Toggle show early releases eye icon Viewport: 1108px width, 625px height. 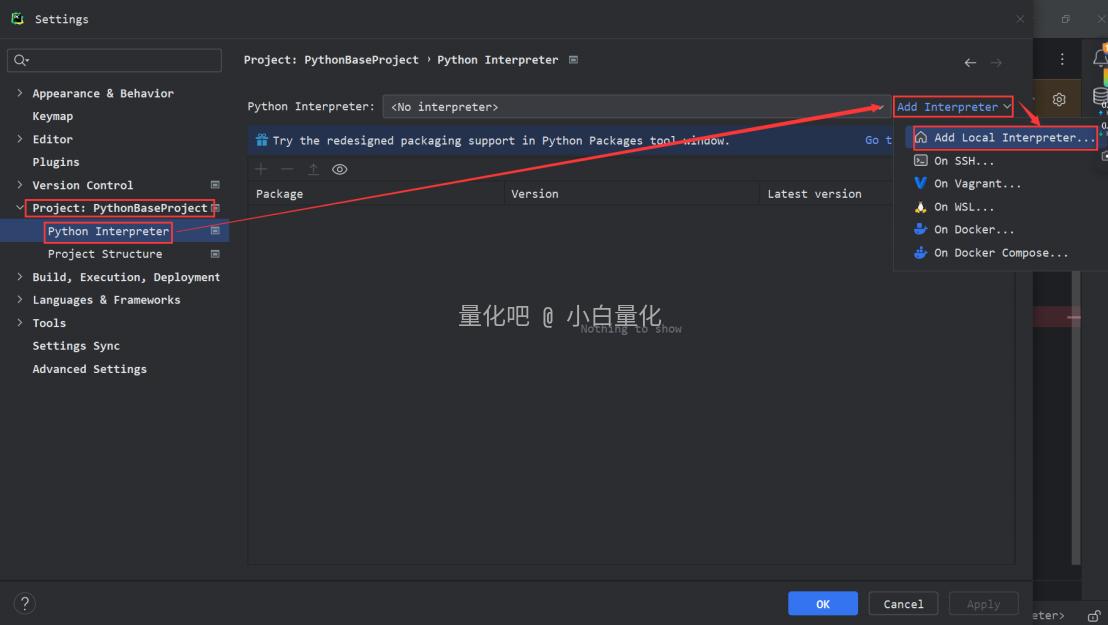tap(340, 170)
